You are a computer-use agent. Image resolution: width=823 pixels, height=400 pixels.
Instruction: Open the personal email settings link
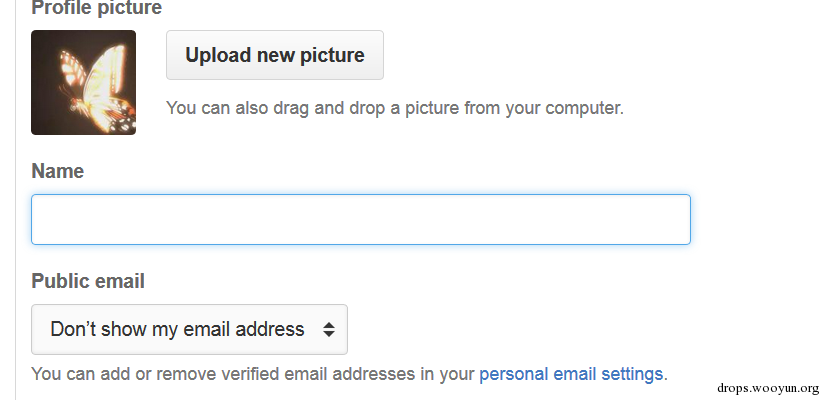click(571, 374)
